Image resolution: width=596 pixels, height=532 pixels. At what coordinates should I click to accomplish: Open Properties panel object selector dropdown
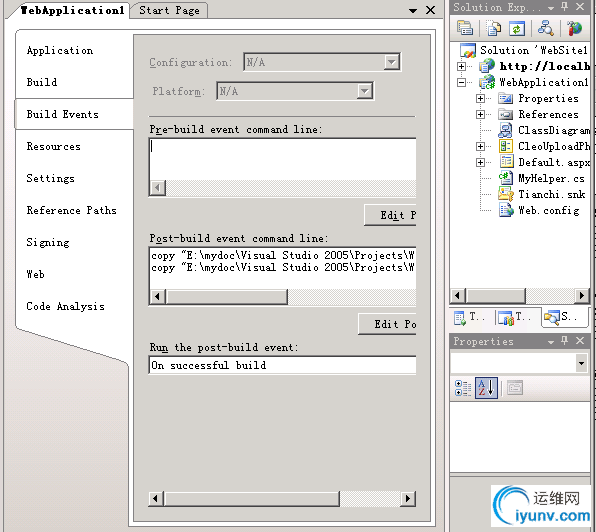point(581,363)
